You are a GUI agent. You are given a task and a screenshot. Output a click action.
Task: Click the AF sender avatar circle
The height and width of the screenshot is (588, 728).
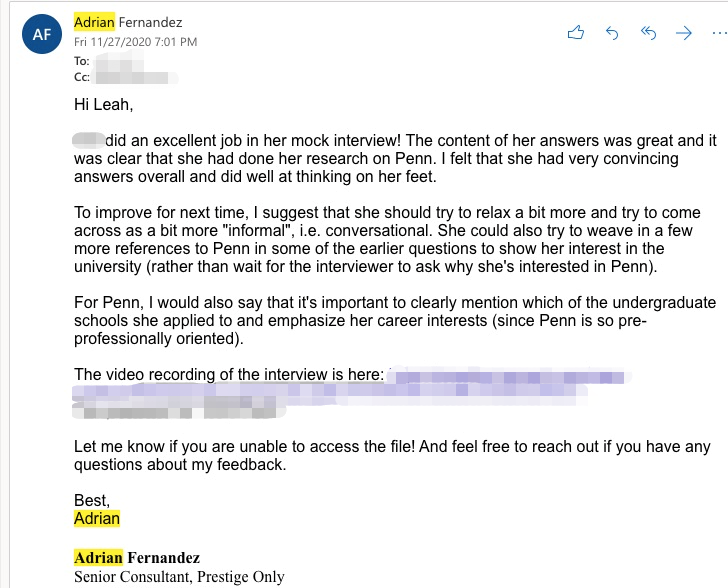(x=42, y=34)
